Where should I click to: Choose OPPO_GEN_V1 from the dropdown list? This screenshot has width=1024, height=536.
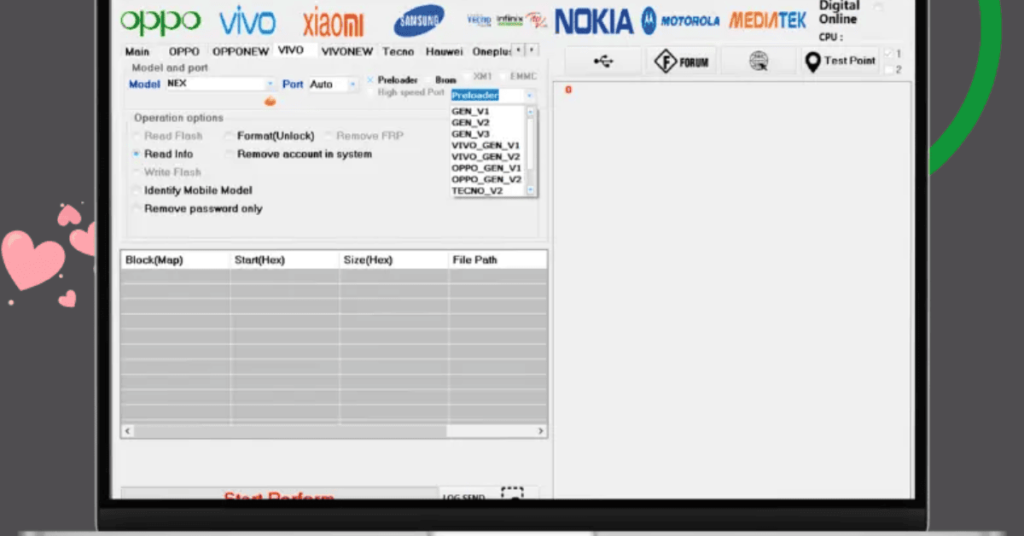pyautogui.click(x=488, y=168)
